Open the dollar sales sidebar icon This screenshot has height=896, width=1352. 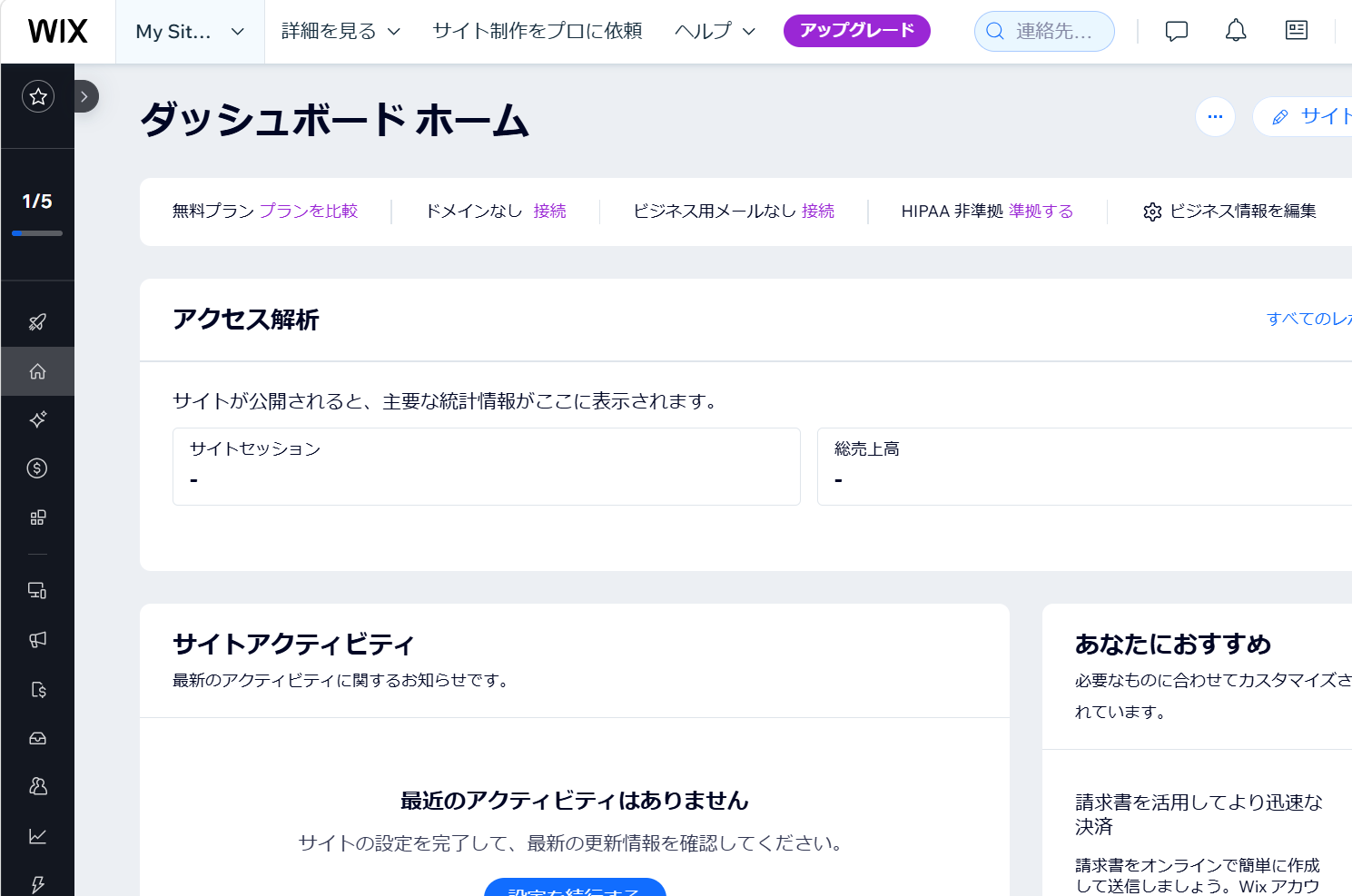click(37, 468)
